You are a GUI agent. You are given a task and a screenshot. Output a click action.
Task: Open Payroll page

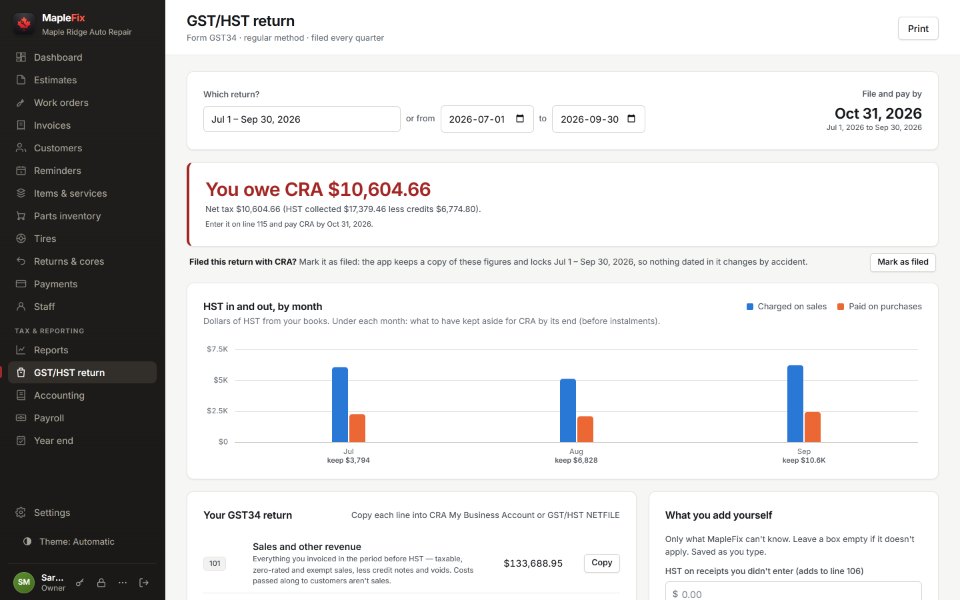pos(82,418)
